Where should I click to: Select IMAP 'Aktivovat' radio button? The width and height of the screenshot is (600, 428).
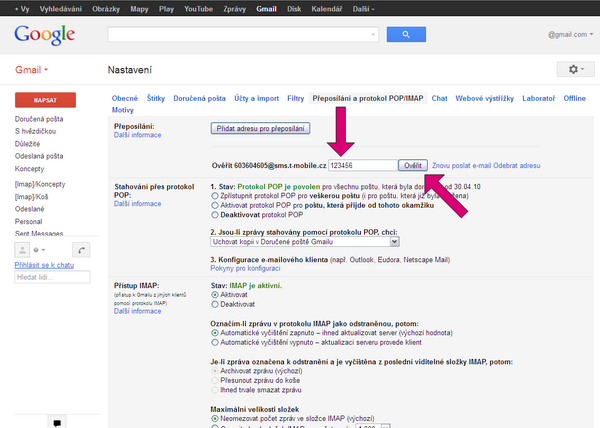(215, 295)
